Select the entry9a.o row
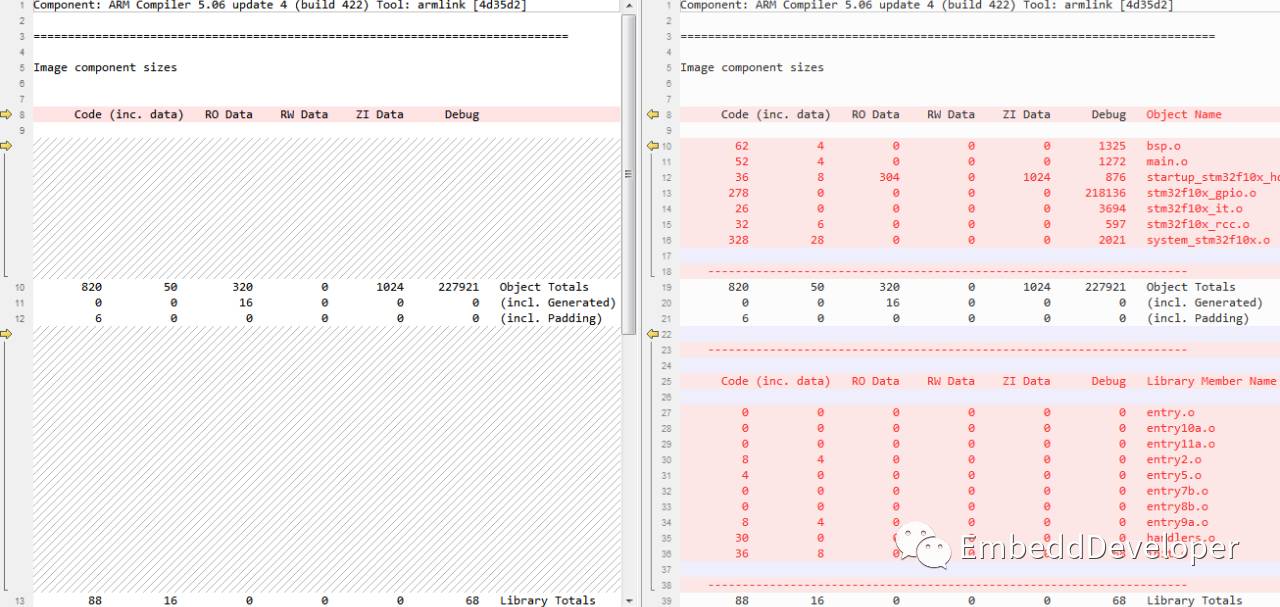1280x607 pixels. click(1177, 522)
